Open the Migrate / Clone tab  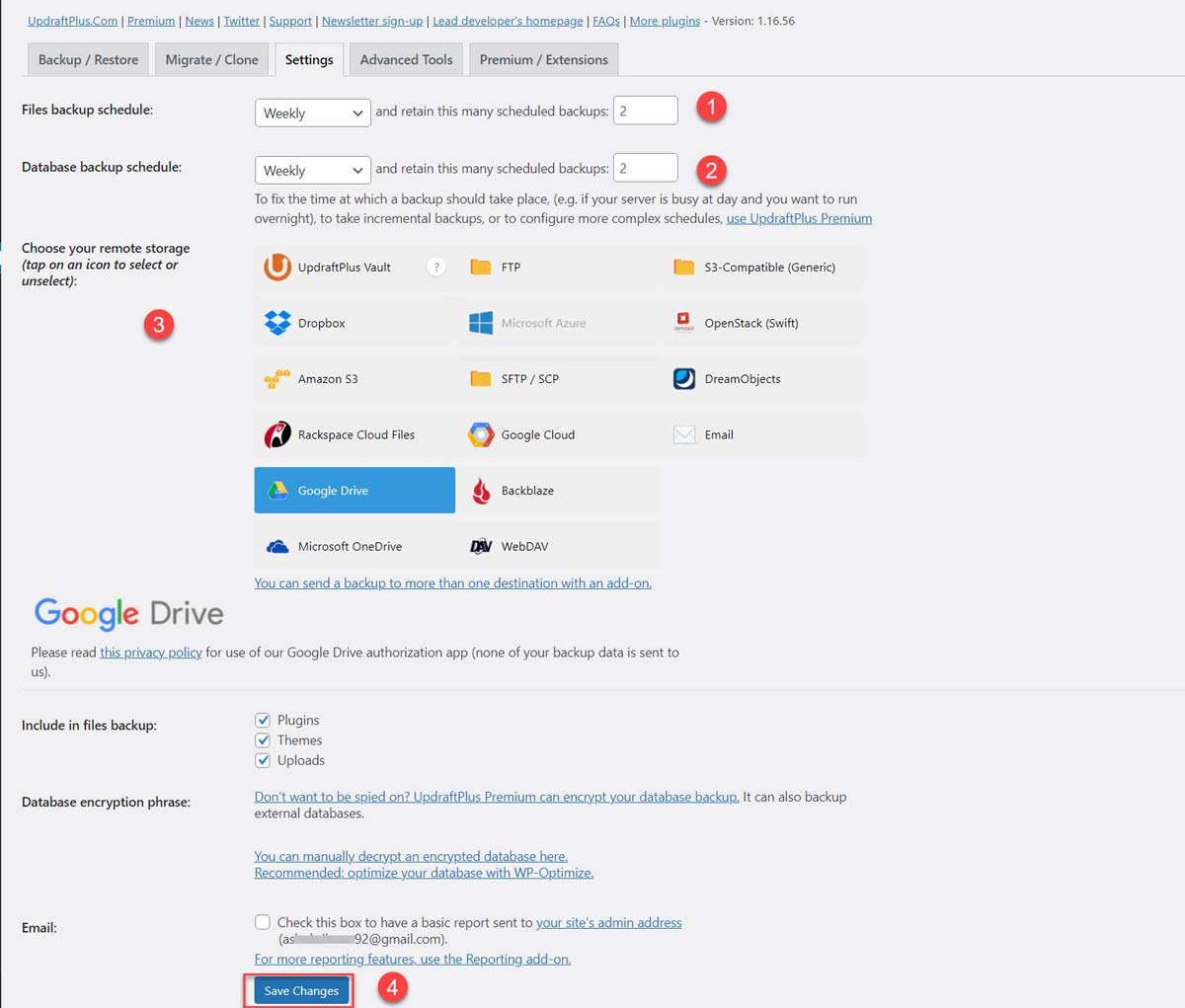(x=211, y=59)
